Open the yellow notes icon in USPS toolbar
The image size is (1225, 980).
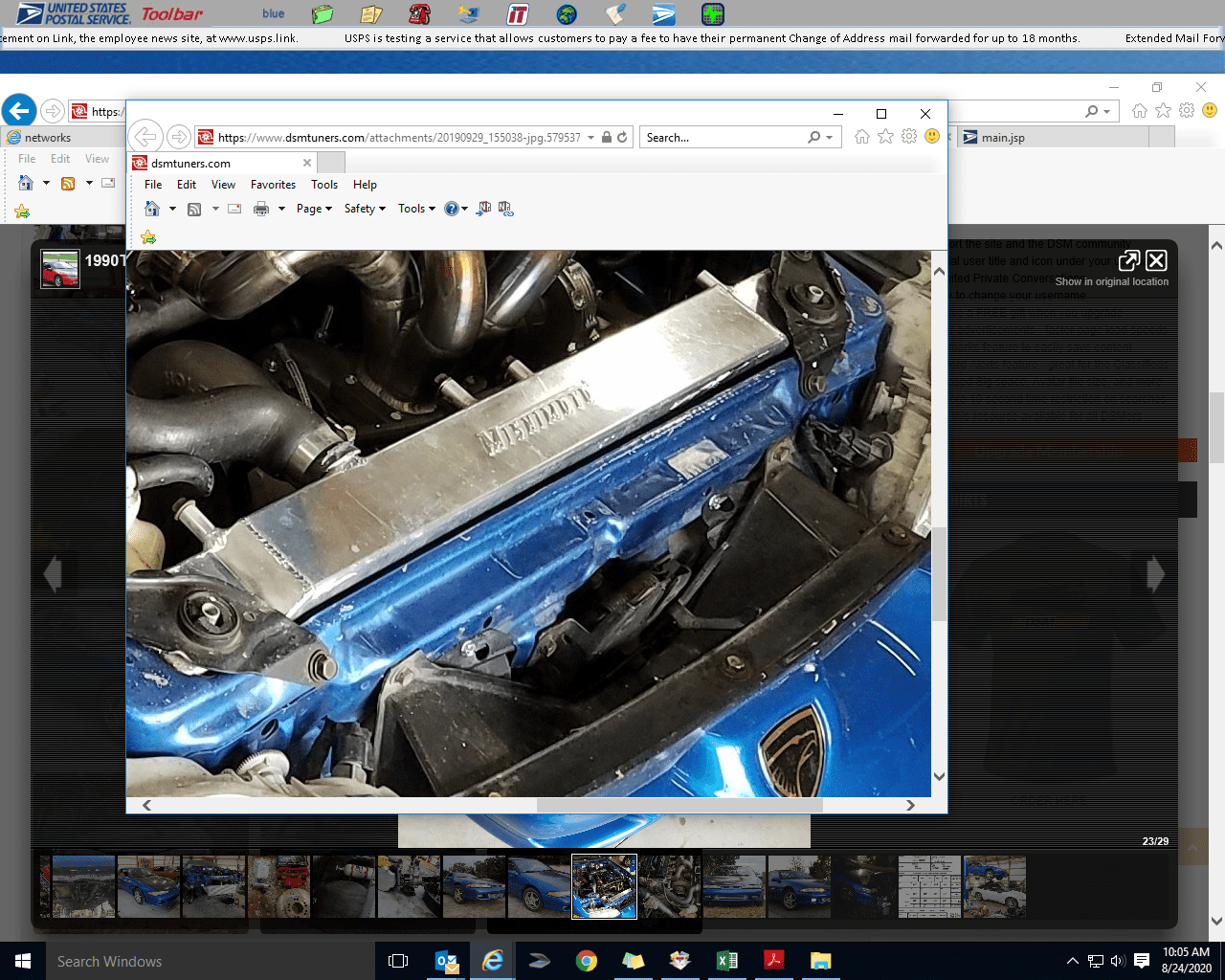[371, 14]
